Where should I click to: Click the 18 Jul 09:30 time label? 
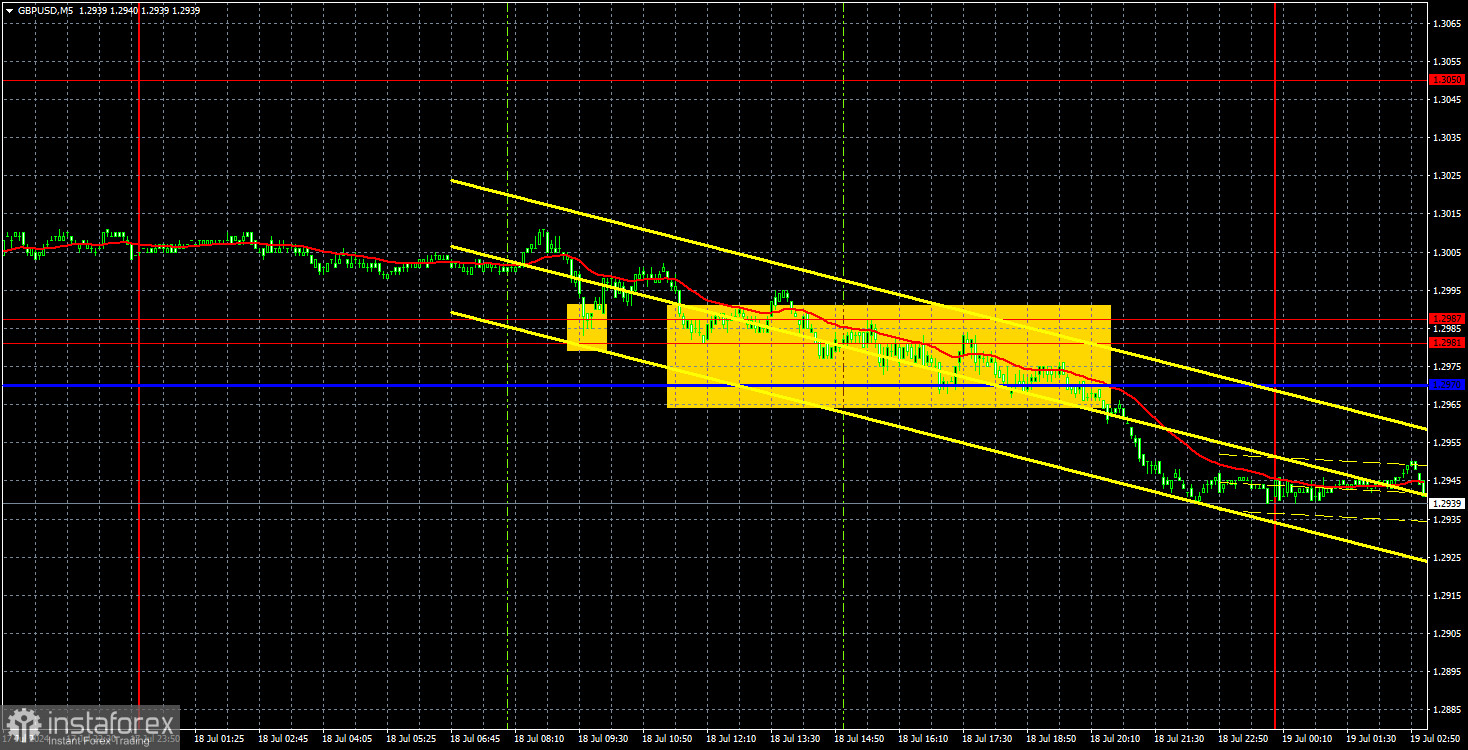tap(603, 739)
